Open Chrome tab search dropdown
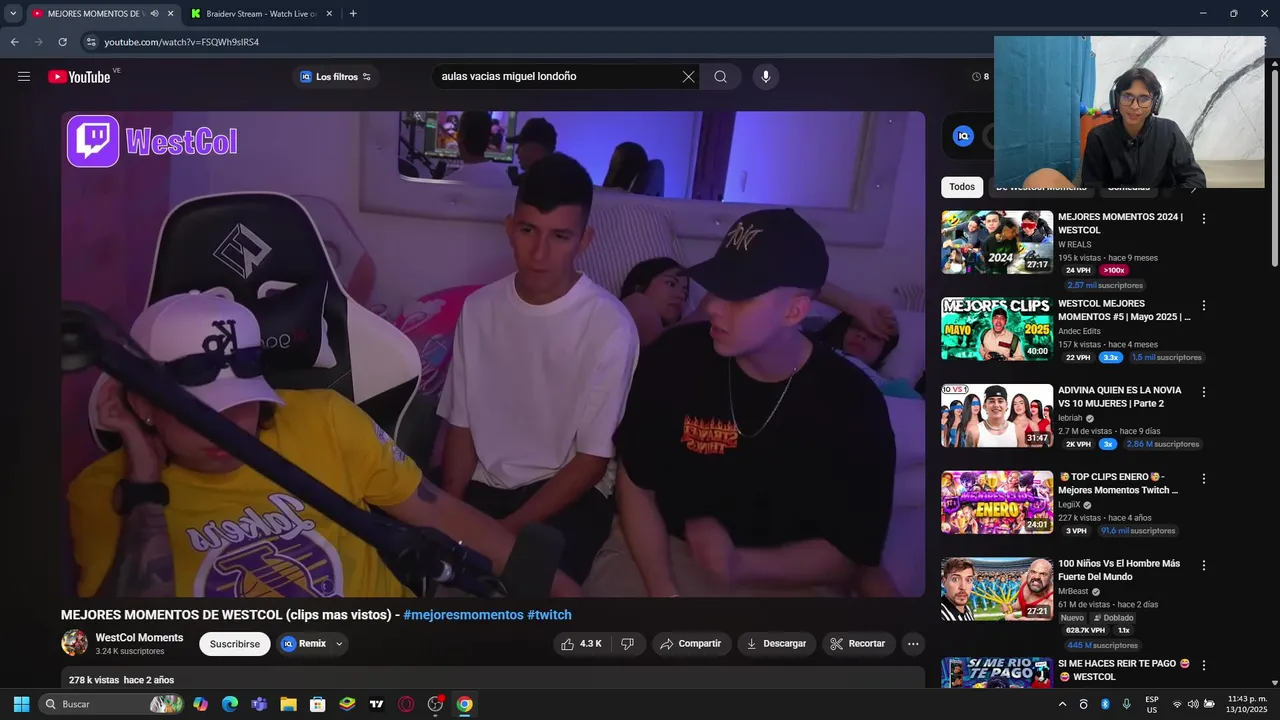This screenshot has height=720, width=1280. [x=13, y=14]
